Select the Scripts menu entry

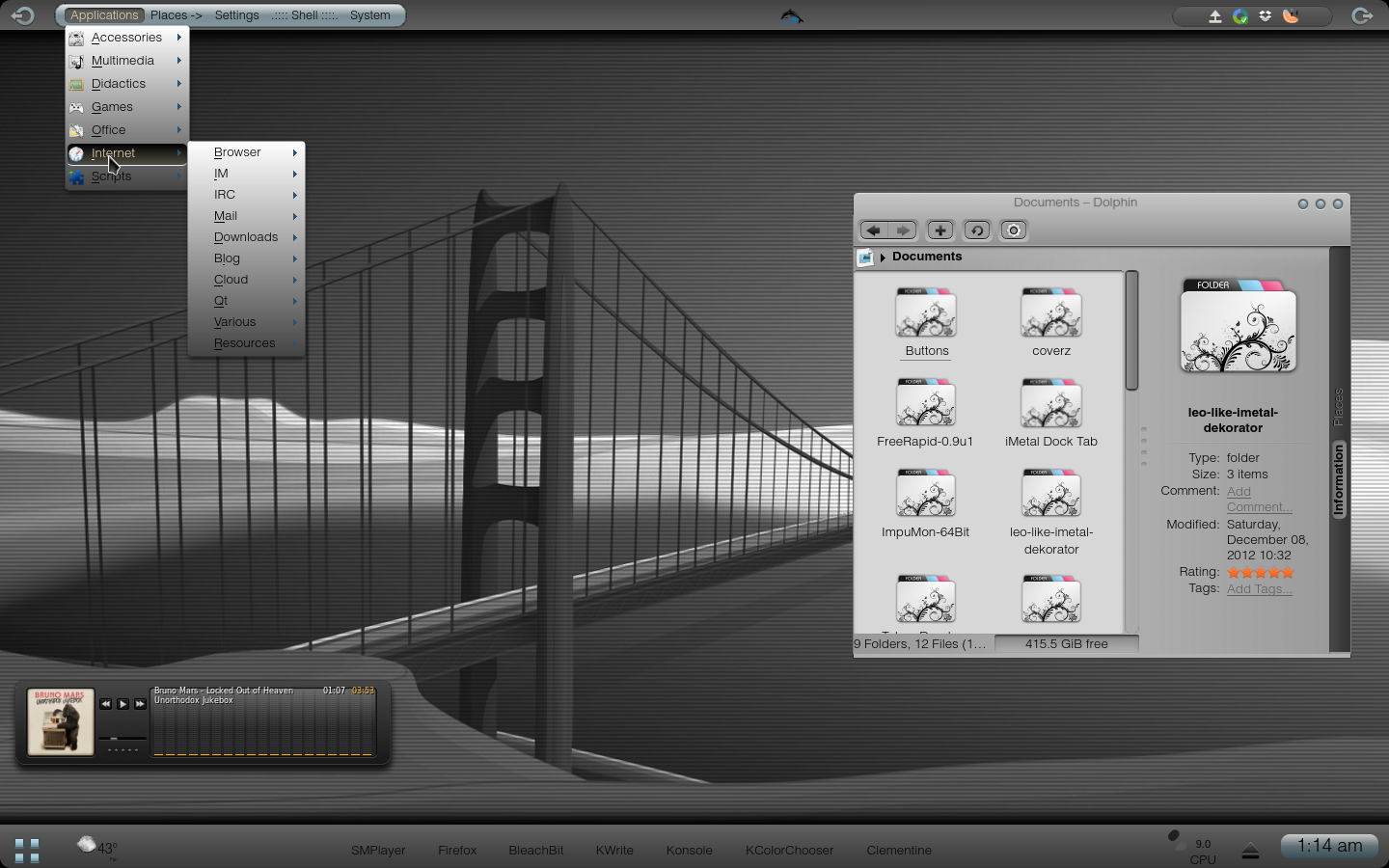click(x=126, y=176)
